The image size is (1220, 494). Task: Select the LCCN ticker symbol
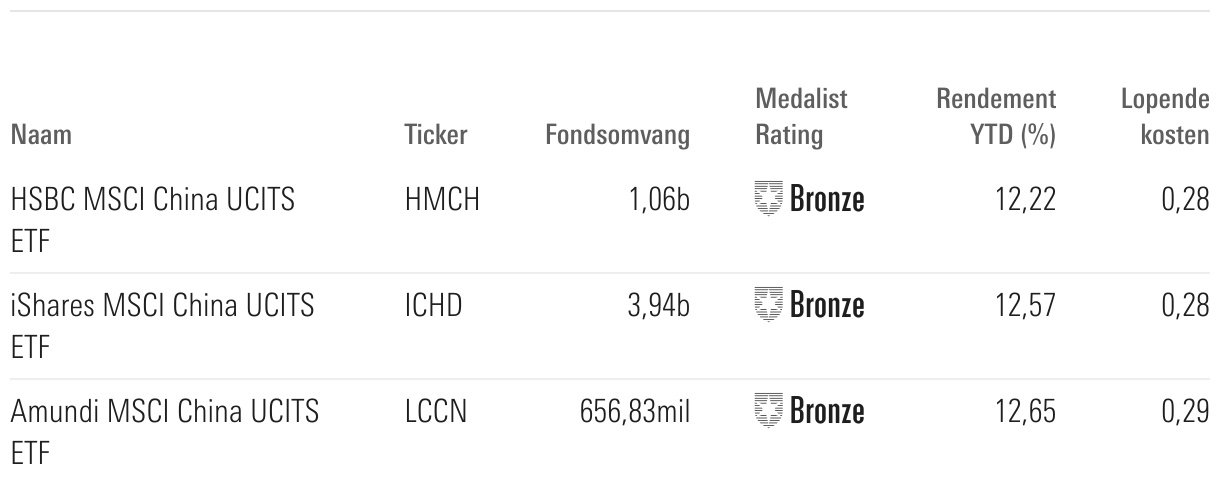[436, 412]
